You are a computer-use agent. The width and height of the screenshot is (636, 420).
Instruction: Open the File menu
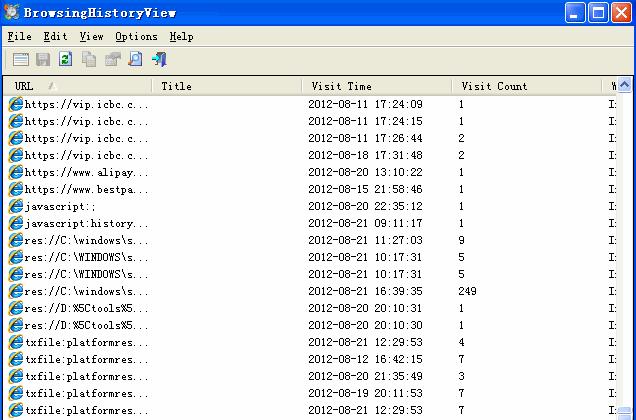coord(19,37)
